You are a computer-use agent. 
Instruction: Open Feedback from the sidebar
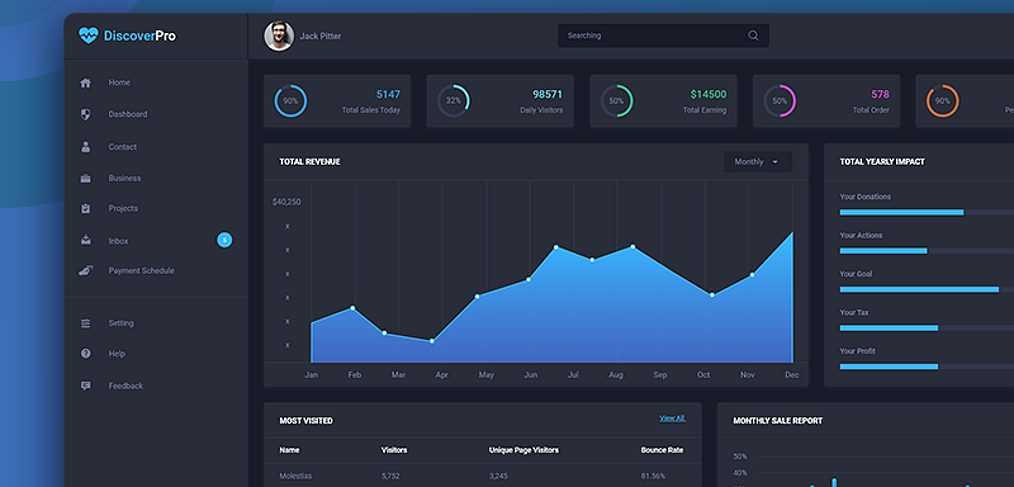pyautogui.click(x=125, y=386)
